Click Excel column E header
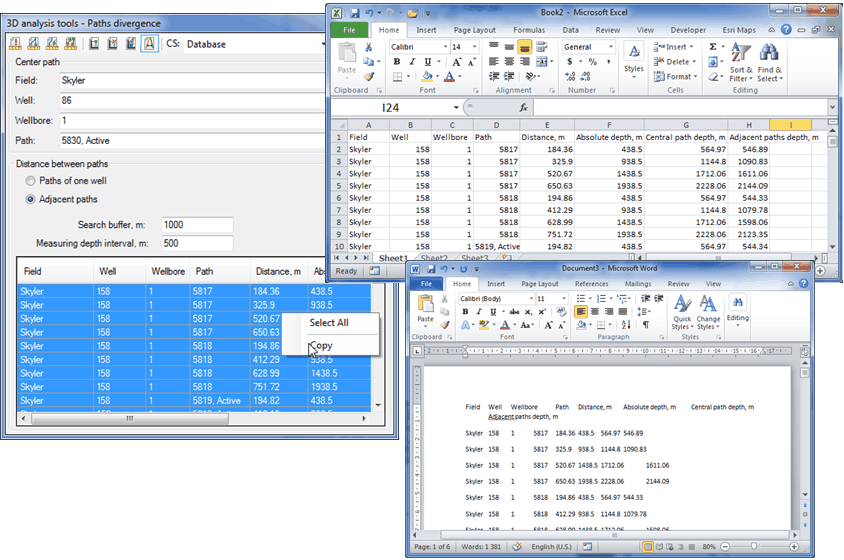 point(547,125)
